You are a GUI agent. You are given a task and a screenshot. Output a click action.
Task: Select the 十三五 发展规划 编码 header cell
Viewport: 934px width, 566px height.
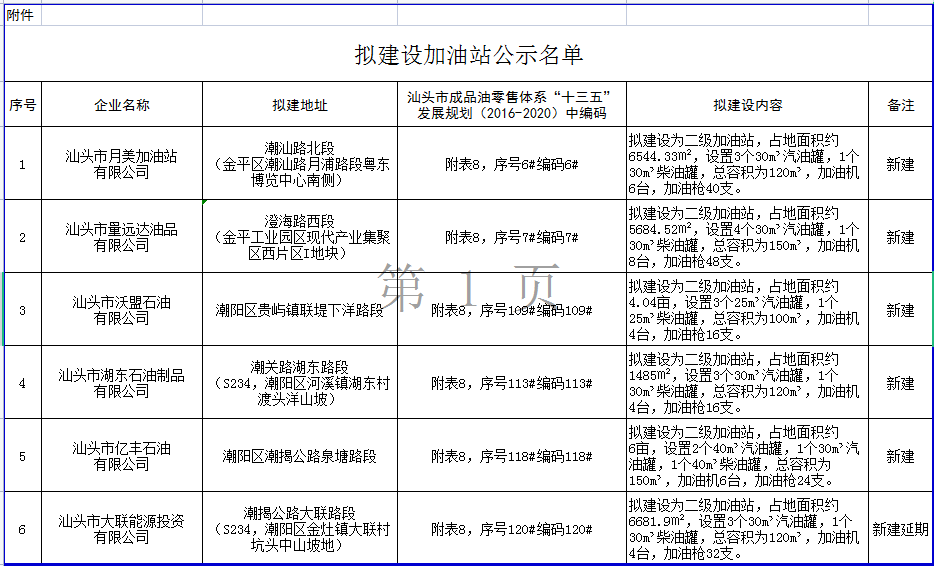tap(512, 105)
